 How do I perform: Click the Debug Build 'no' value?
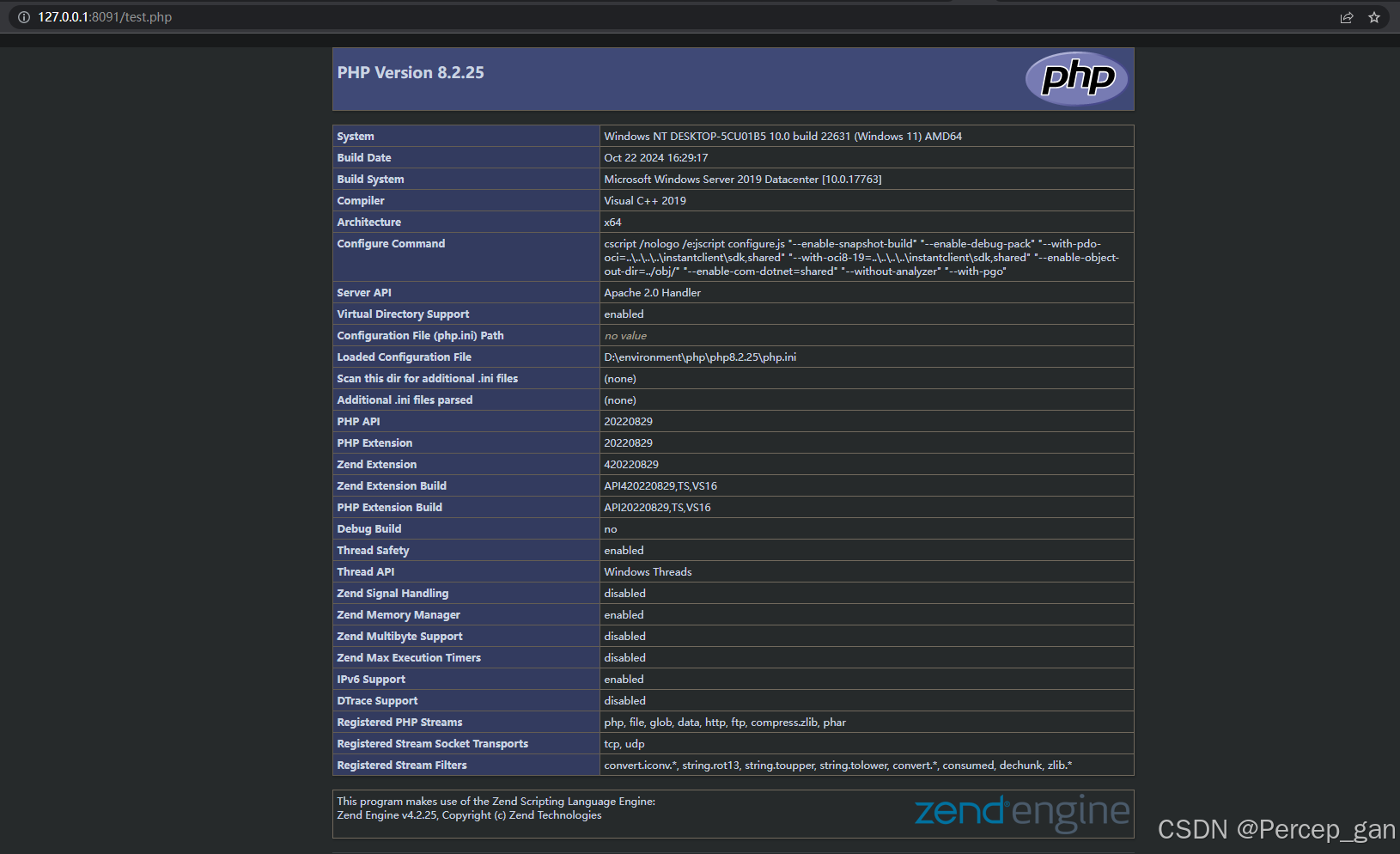pos(611,529)
